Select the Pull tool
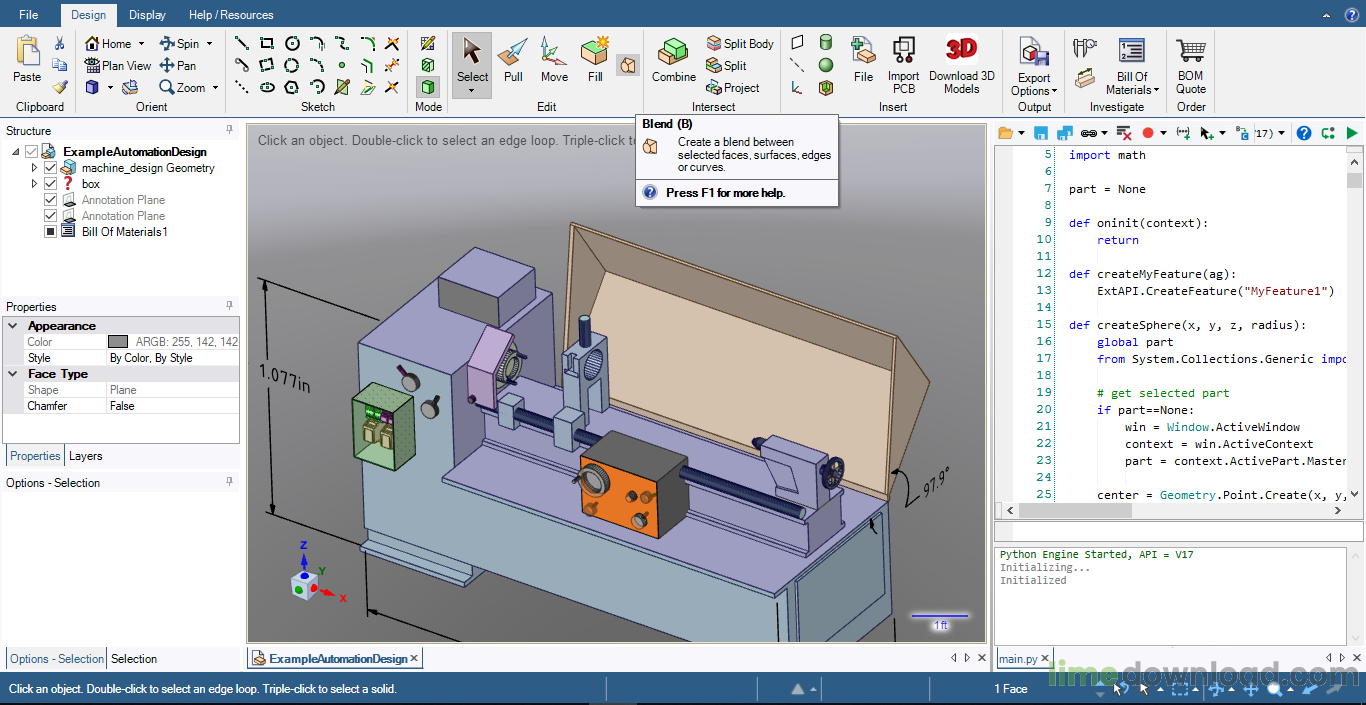 coord(513,62)
